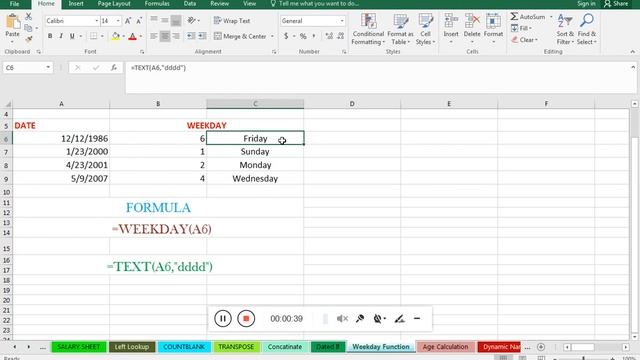Collapse the ribbon with the chevron
This screenshot has height=360, width=640.
tap(633, 52)
